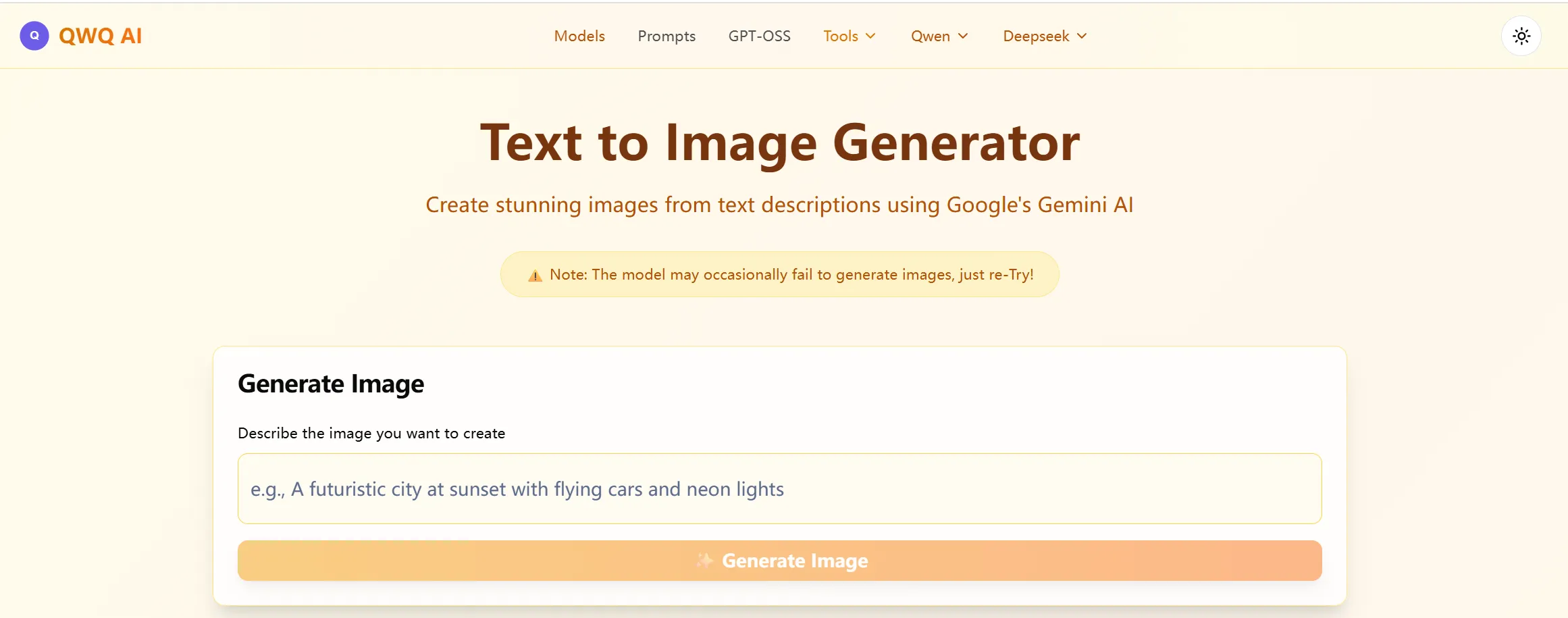Toggle the light/dark theme sun button
This screenshot has width=1568, height=618.
[1521, 36]
